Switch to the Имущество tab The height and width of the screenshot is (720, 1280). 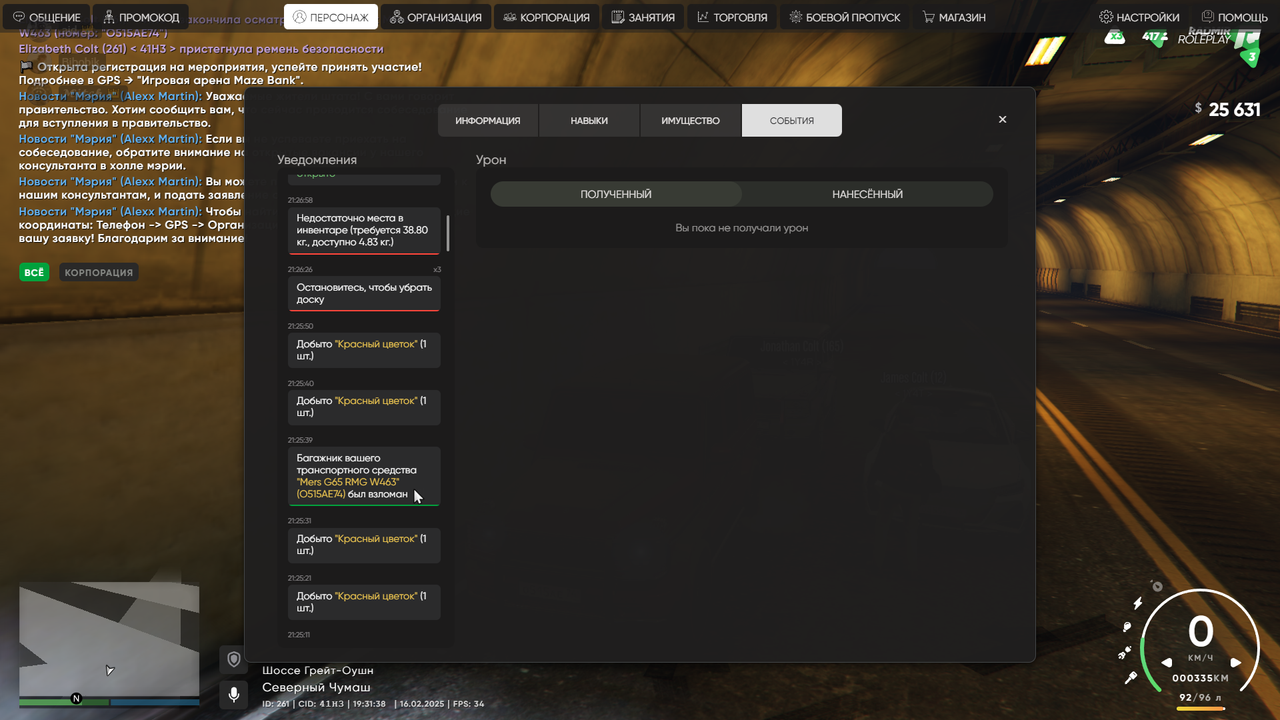coord(690,120)
